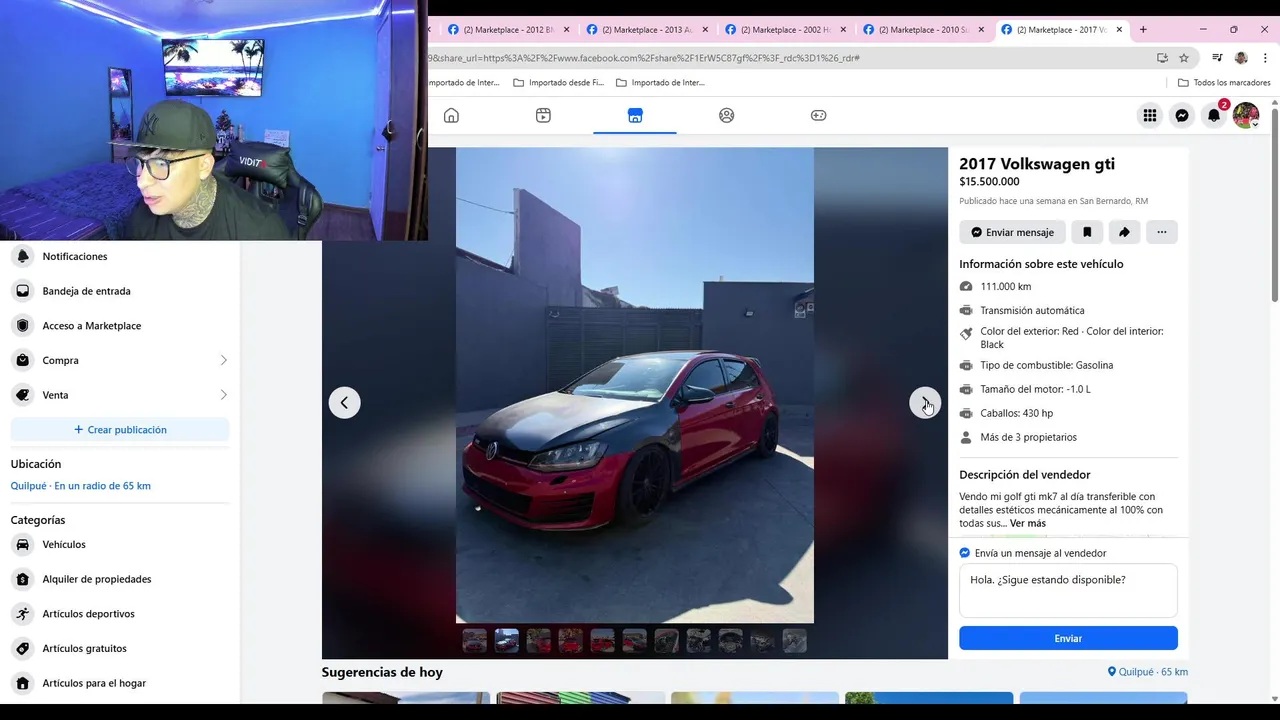Open the Groups icon in navigation
This screenshot has height=720, width=1280.
pos(727,115)
